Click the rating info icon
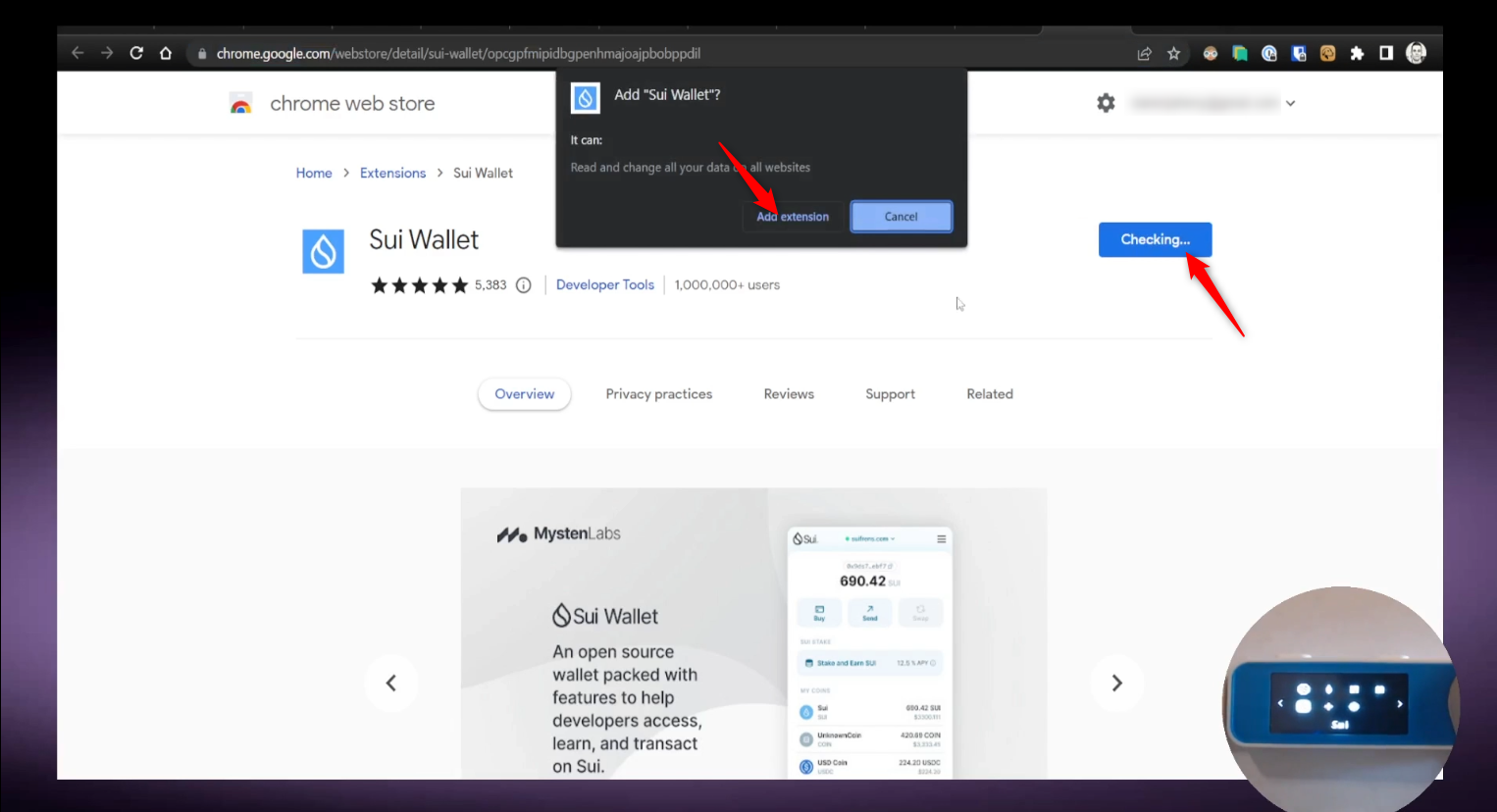The image size is (1497, 812). click(524, 285)
